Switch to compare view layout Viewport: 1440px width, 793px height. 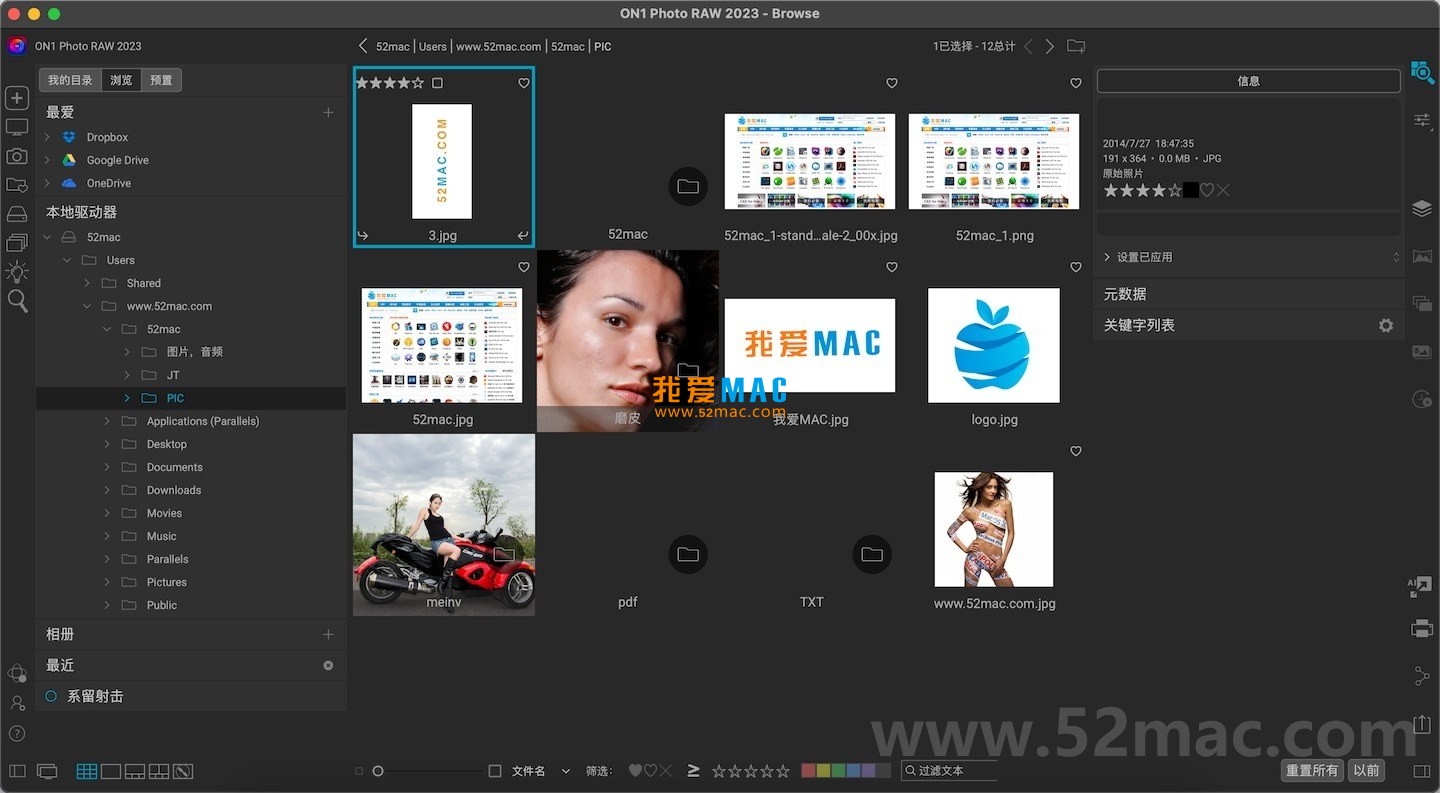(x=159, y=771)
